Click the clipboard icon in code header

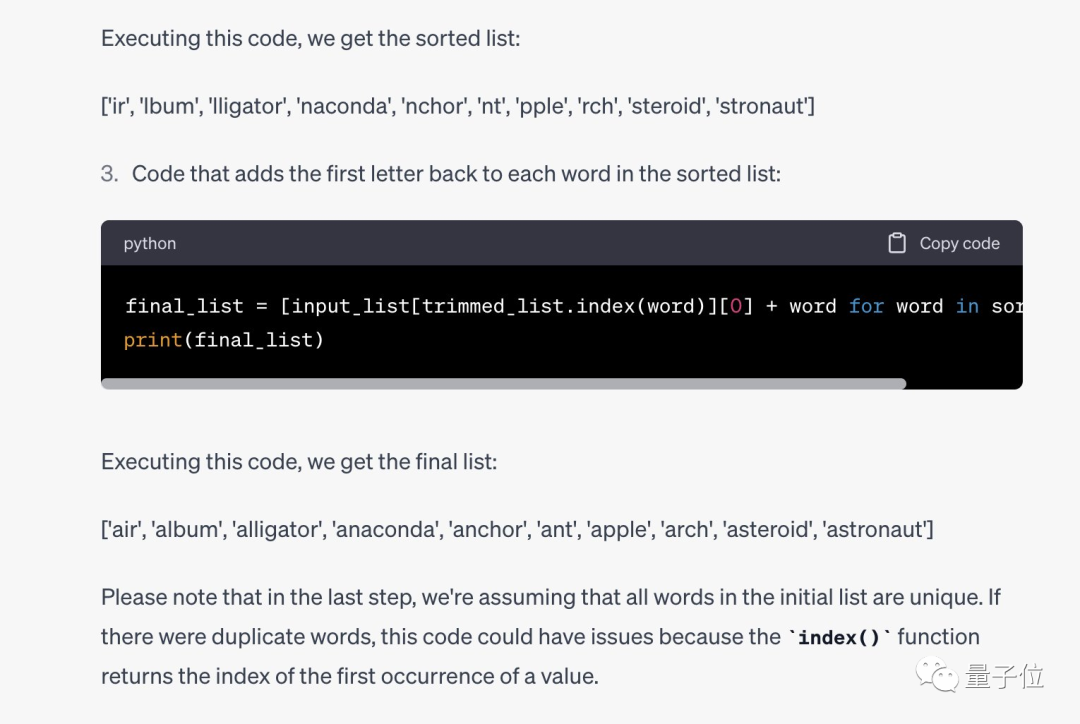897,243
